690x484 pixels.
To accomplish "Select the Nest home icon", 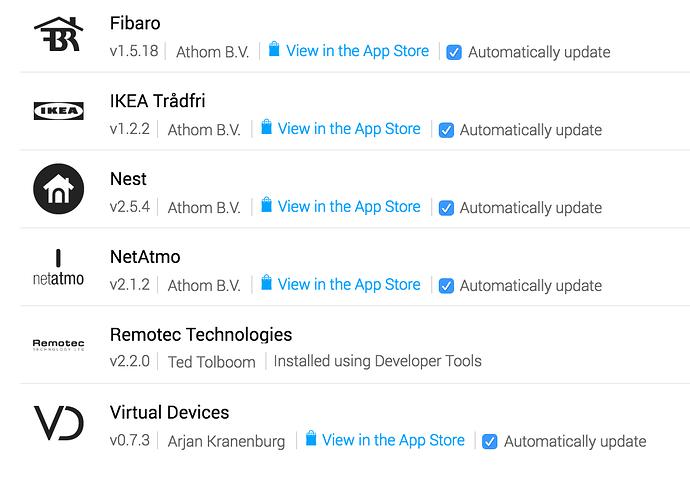I will tap(58, 189).
